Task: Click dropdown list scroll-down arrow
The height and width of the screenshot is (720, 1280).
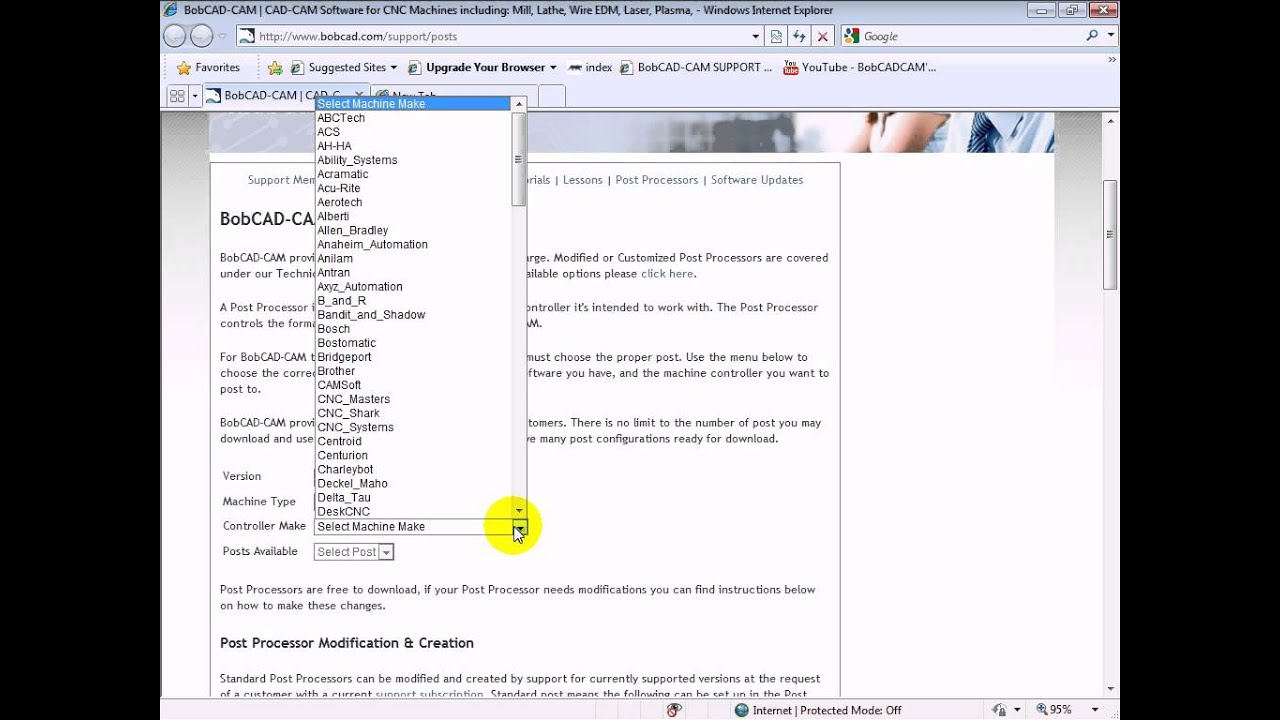Action: click(x=518, y=510)
